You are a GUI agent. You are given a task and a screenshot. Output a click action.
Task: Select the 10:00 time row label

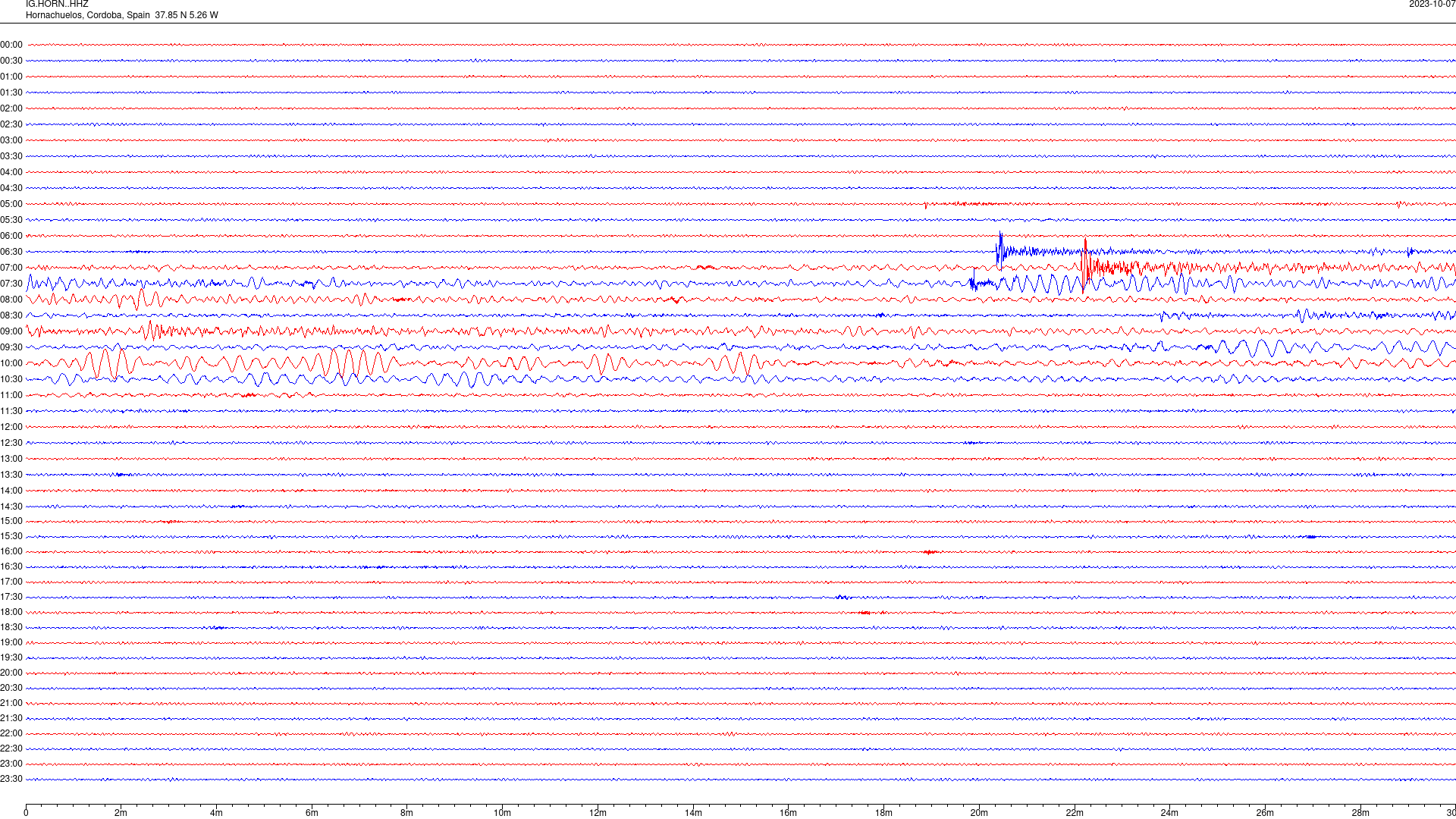11,363
